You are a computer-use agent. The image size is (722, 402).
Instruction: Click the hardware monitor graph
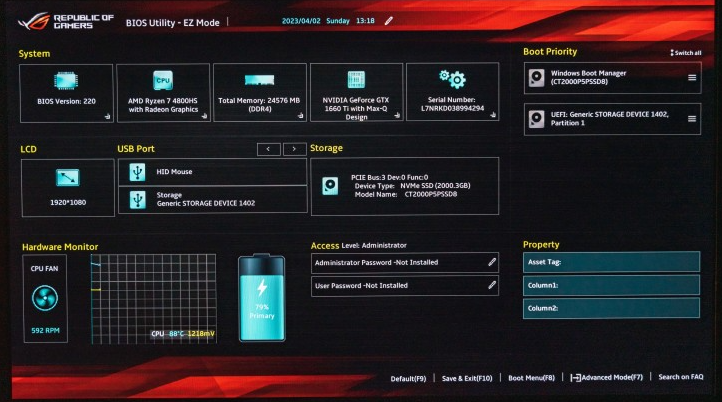(153, 298)
